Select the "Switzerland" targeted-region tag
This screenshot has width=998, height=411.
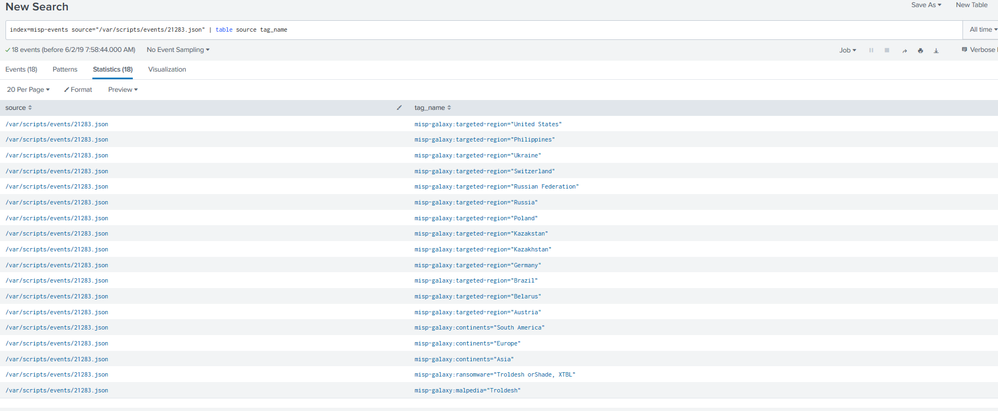tap(484, 171)
